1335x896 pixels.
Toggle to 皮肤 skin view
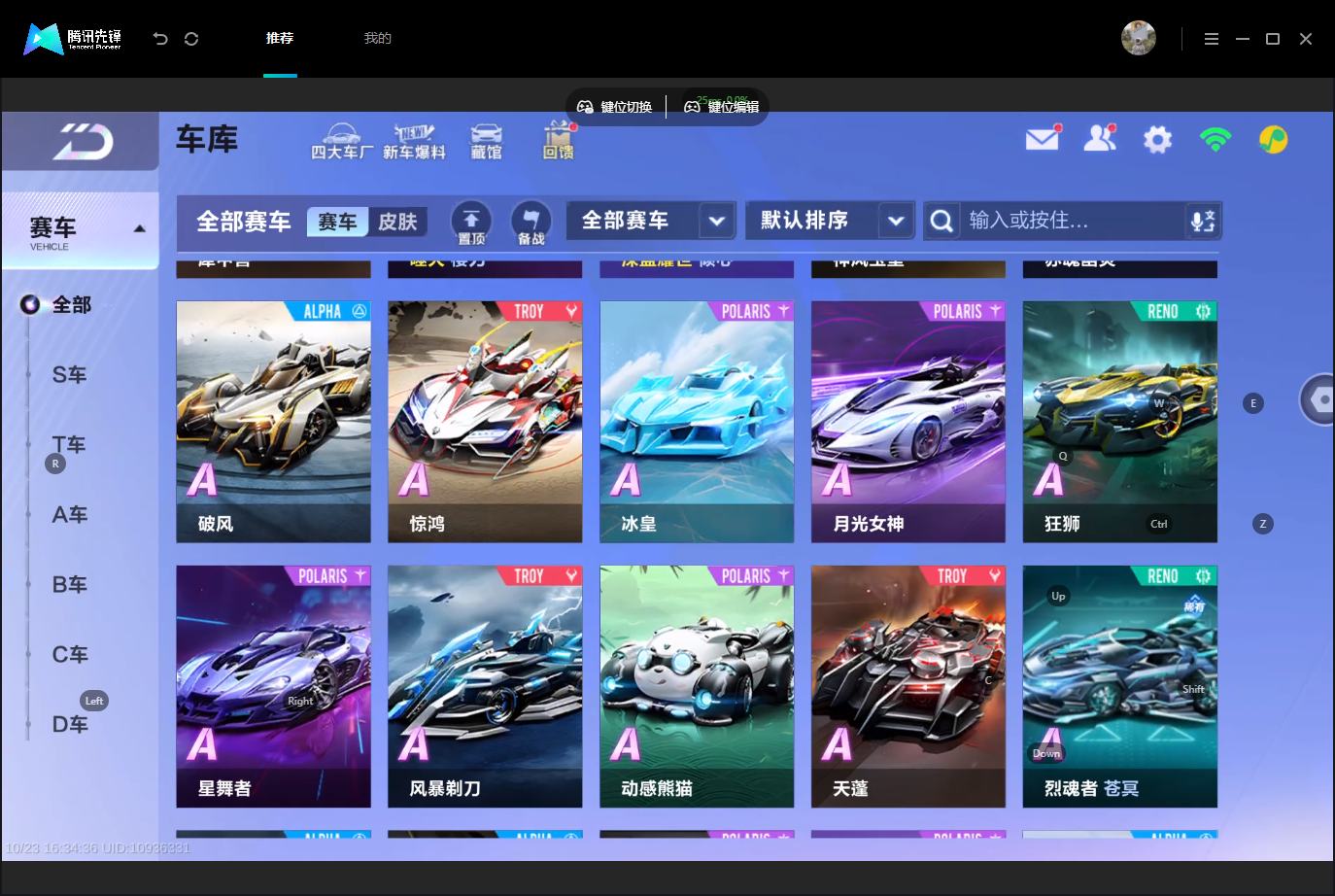click(397, 222)
